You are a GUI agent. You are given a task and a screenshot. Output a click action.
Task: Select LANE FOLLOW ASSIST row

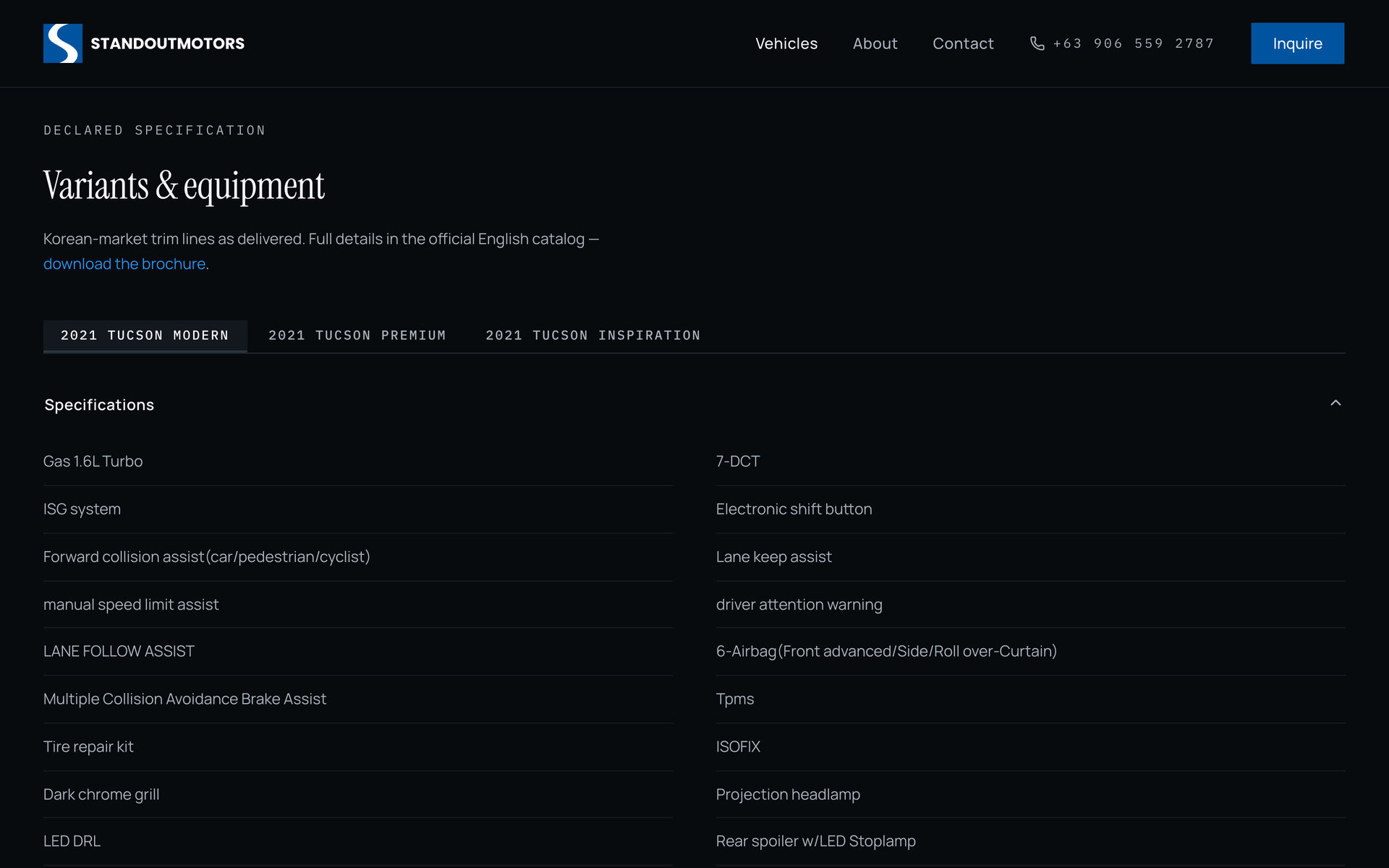(x=357, y=652)
